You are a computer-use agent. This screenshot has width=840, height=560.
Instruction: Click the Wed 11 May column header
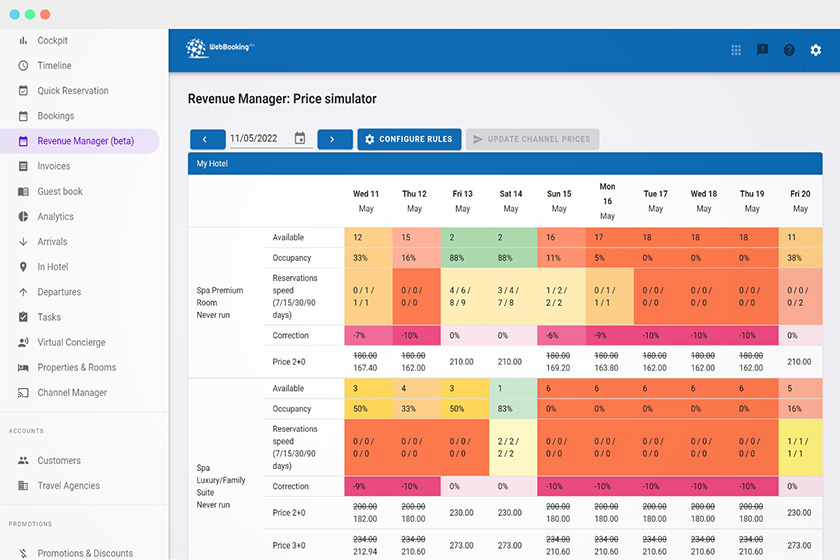[366, 201]
